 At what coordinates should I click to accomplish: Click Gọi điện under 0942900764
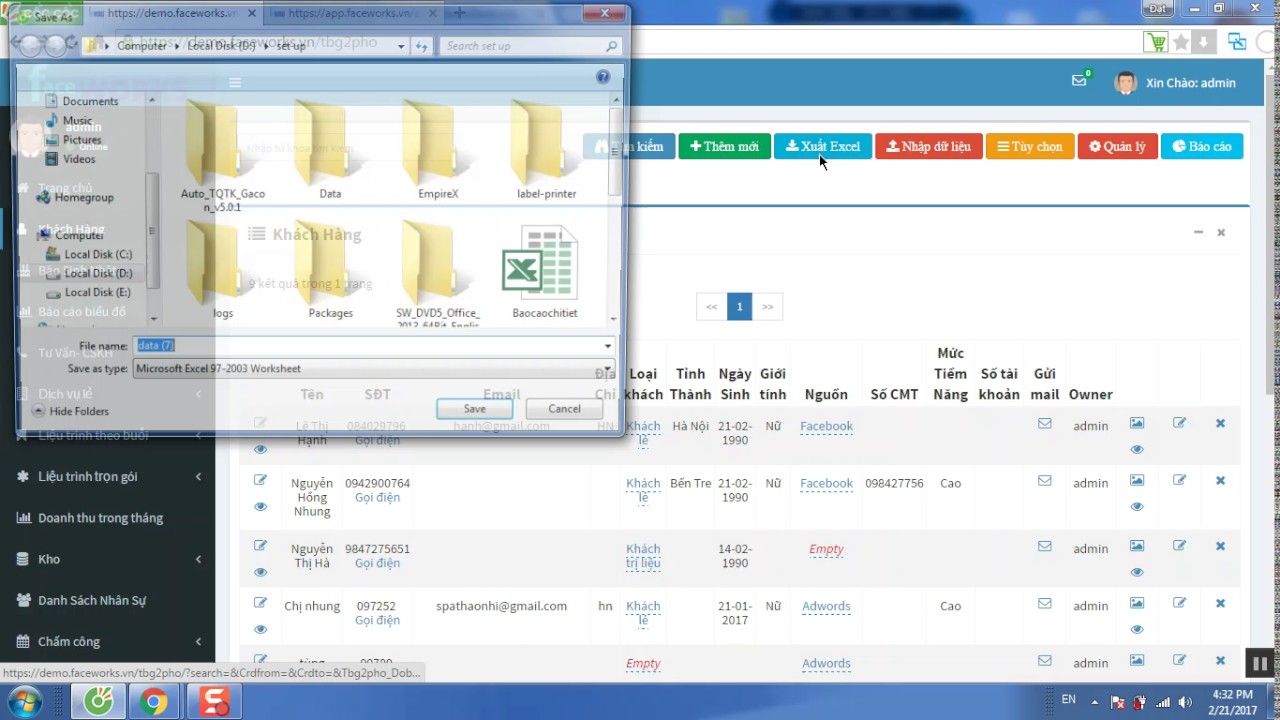pyautogui.click(x=377, y=497)
